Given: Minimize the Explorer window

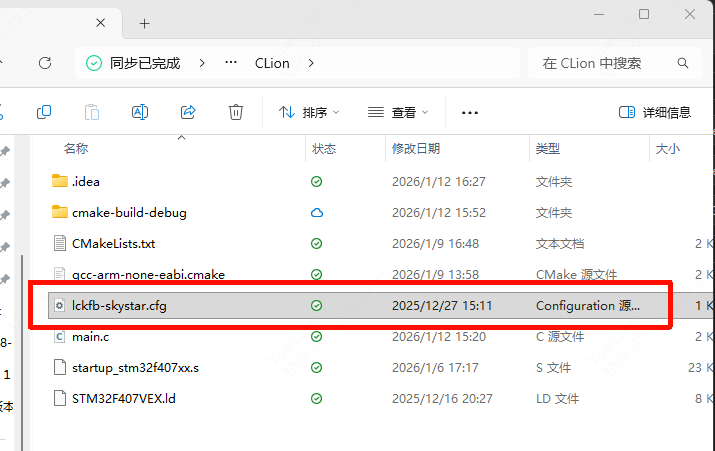Looking at the screenshot, I should [599, 15].
